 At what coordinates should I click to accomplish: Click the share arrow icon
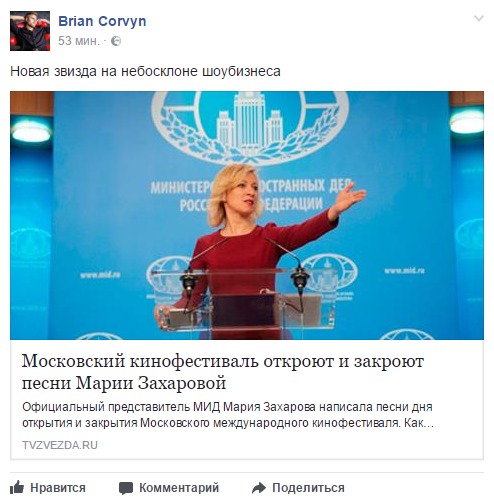point(259,488)
